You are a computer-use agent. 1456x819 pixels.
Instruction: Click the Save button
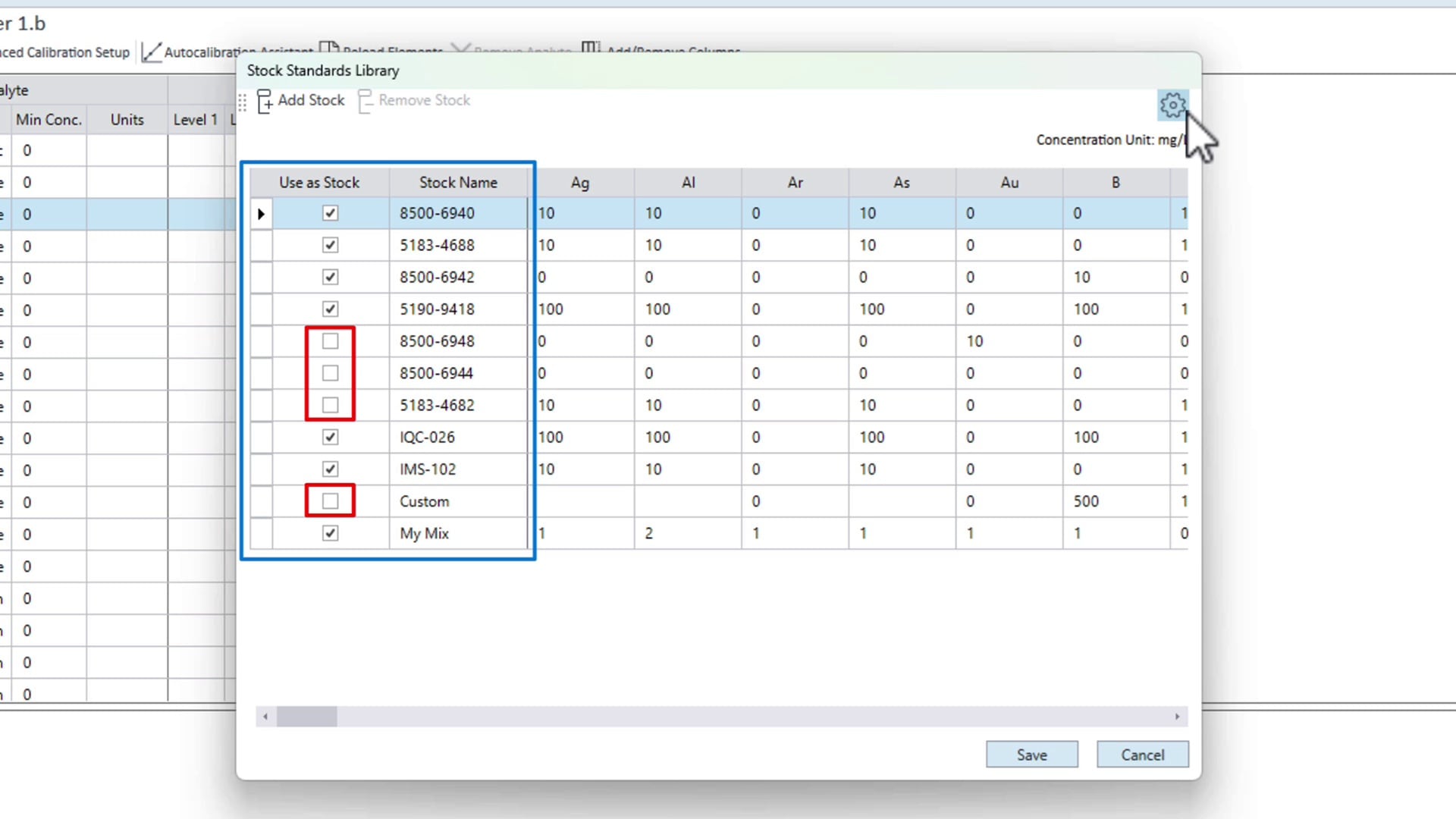(x=1031, y=755)
